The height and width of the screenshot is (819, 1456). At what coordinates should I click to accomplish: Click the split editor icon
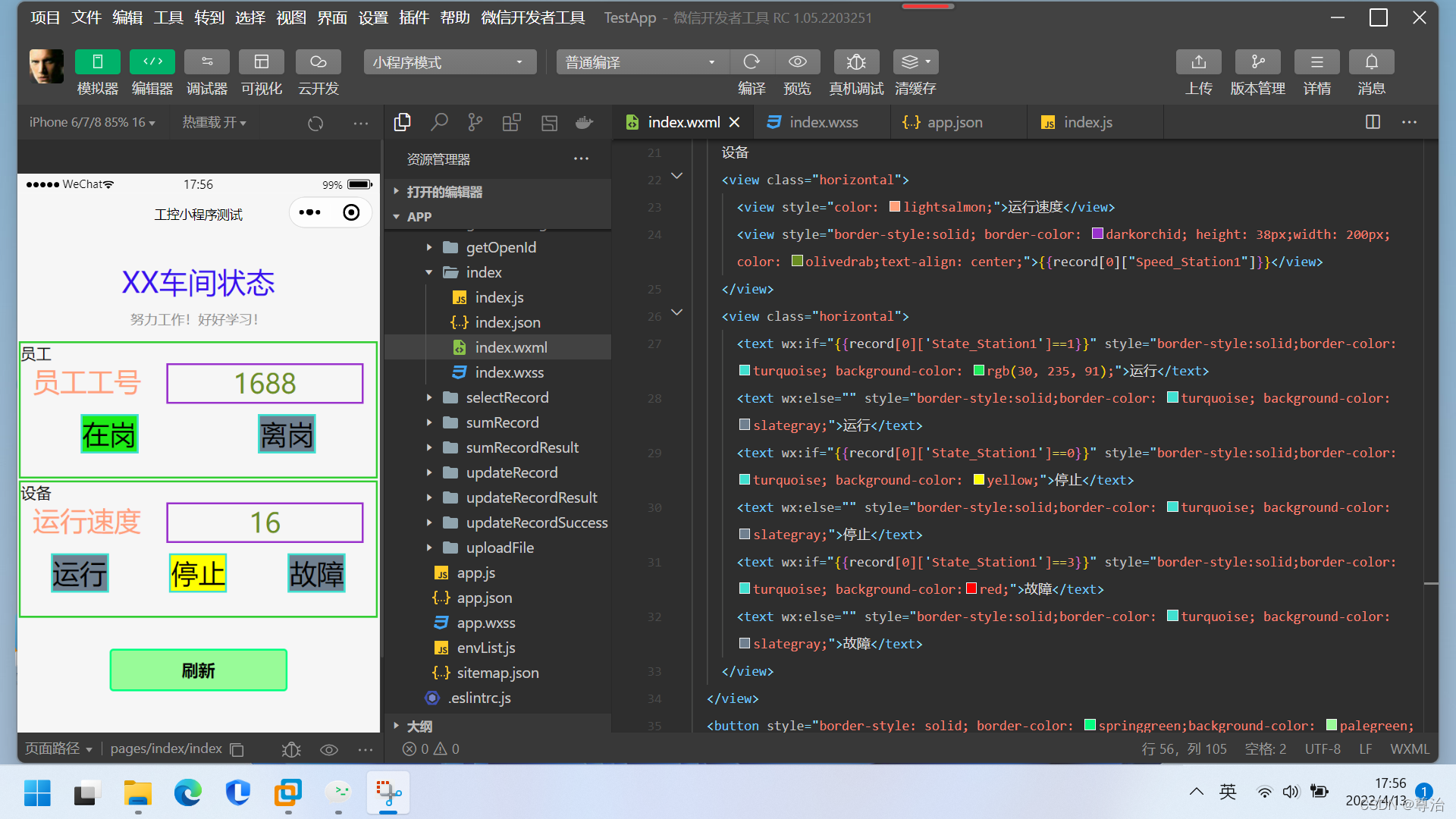tap(1373, 122)
